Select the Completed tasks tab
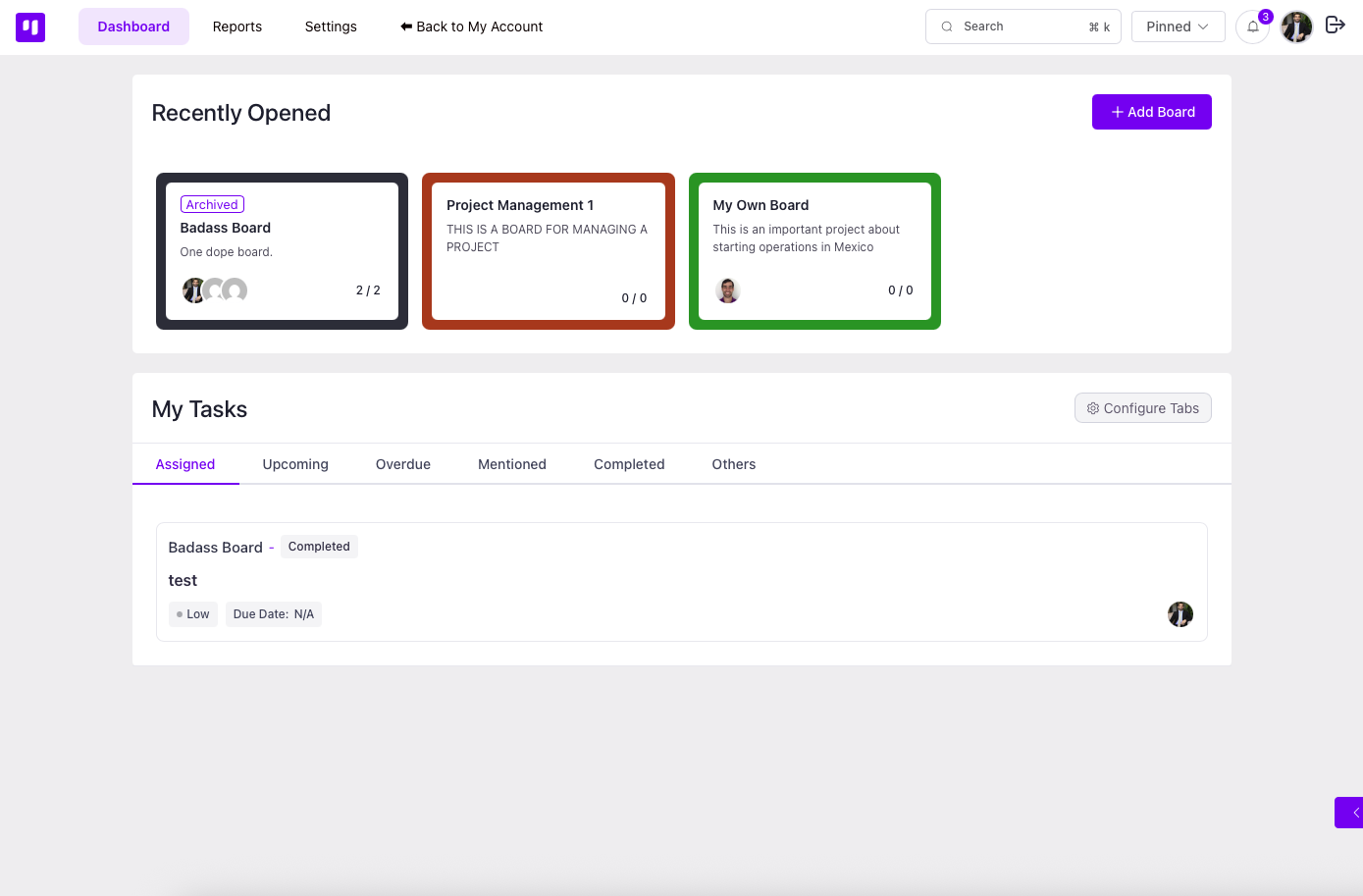1363x896 pixels. point(629,464)
